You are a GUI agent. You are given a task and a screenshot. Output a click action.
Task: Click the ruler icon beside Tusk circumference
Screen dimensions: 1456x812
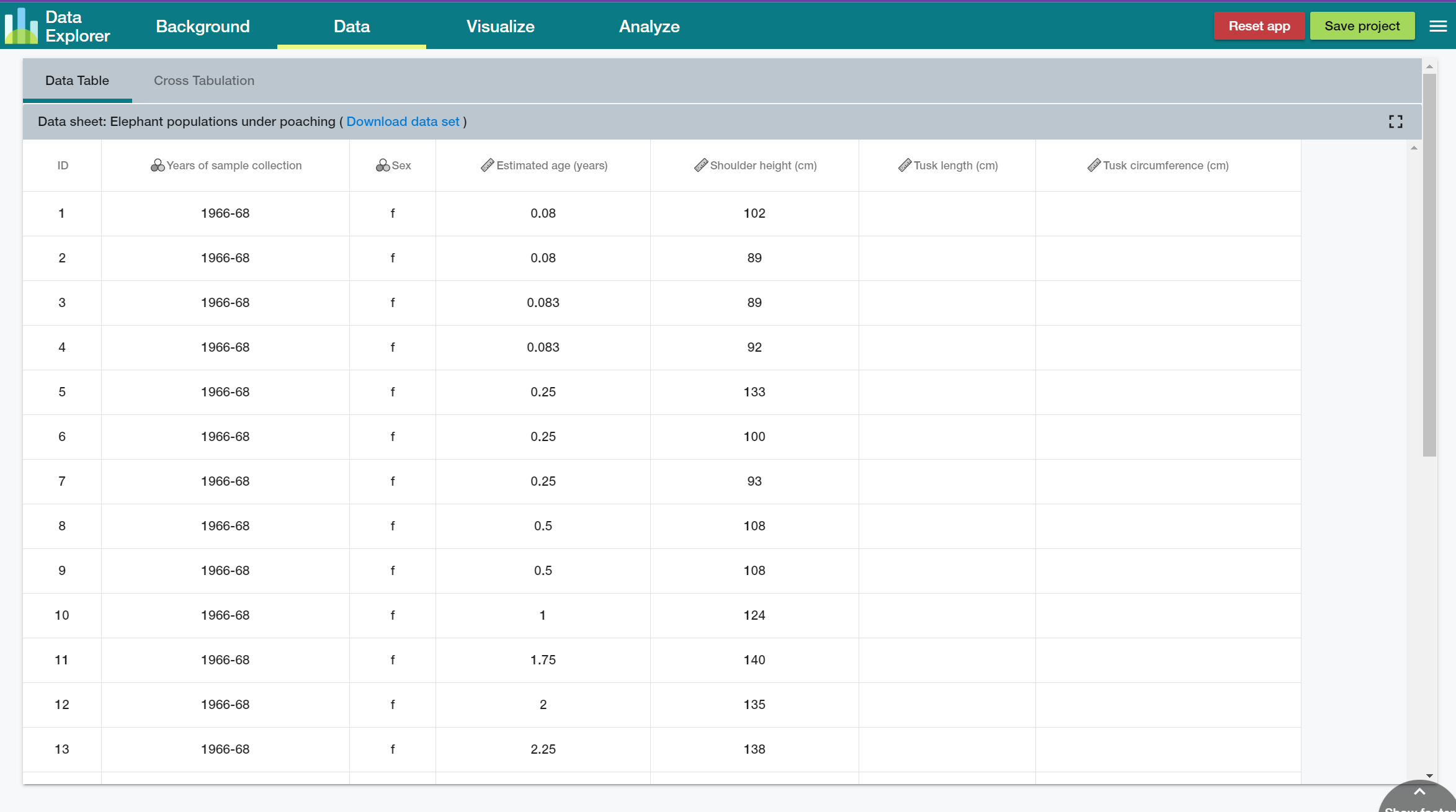tap(1094, 165)
